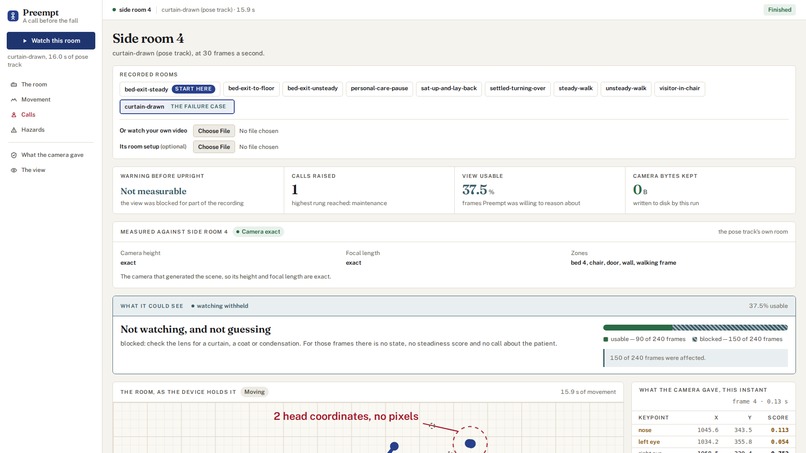Viewport: 806px width, 453px height.
Task: Click the 'Side room 4' heading
Action: (x=148, y=39)
